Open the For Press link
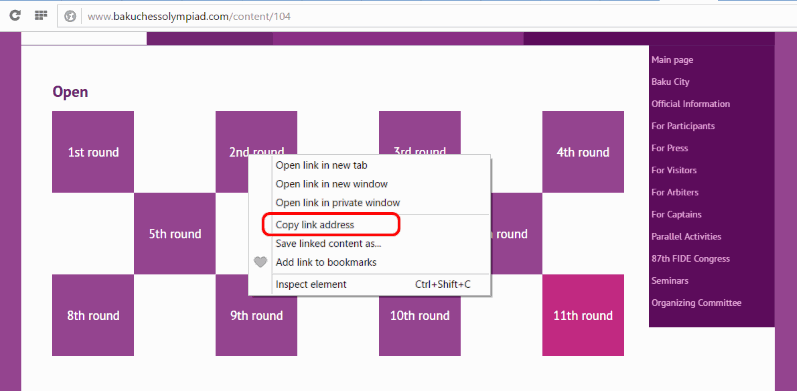 click(669, 148)
